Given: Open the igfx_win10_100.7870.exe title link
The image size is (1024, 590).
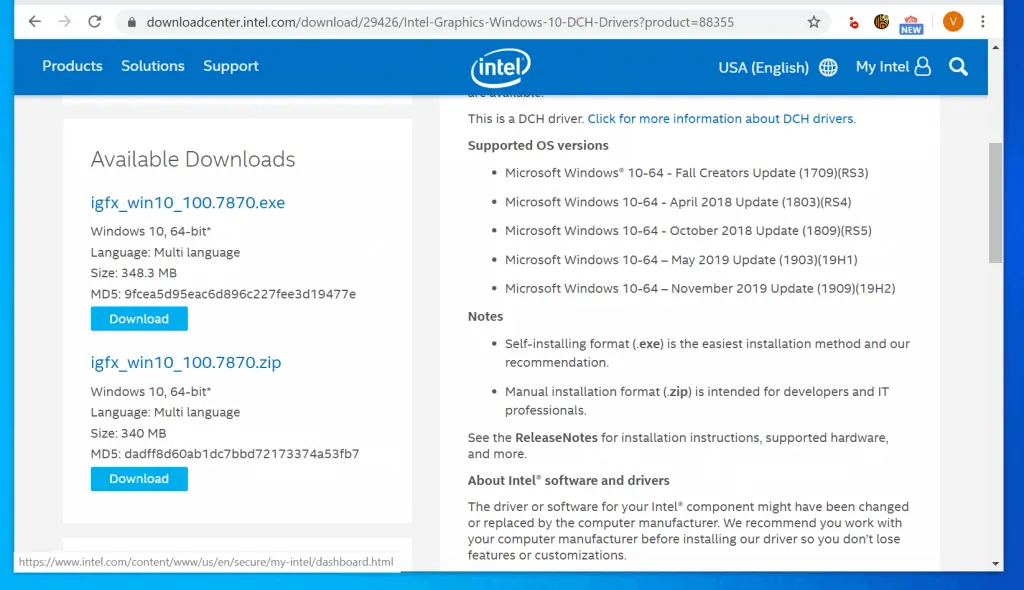Looking at the screenshot, I should click(188, 203).
